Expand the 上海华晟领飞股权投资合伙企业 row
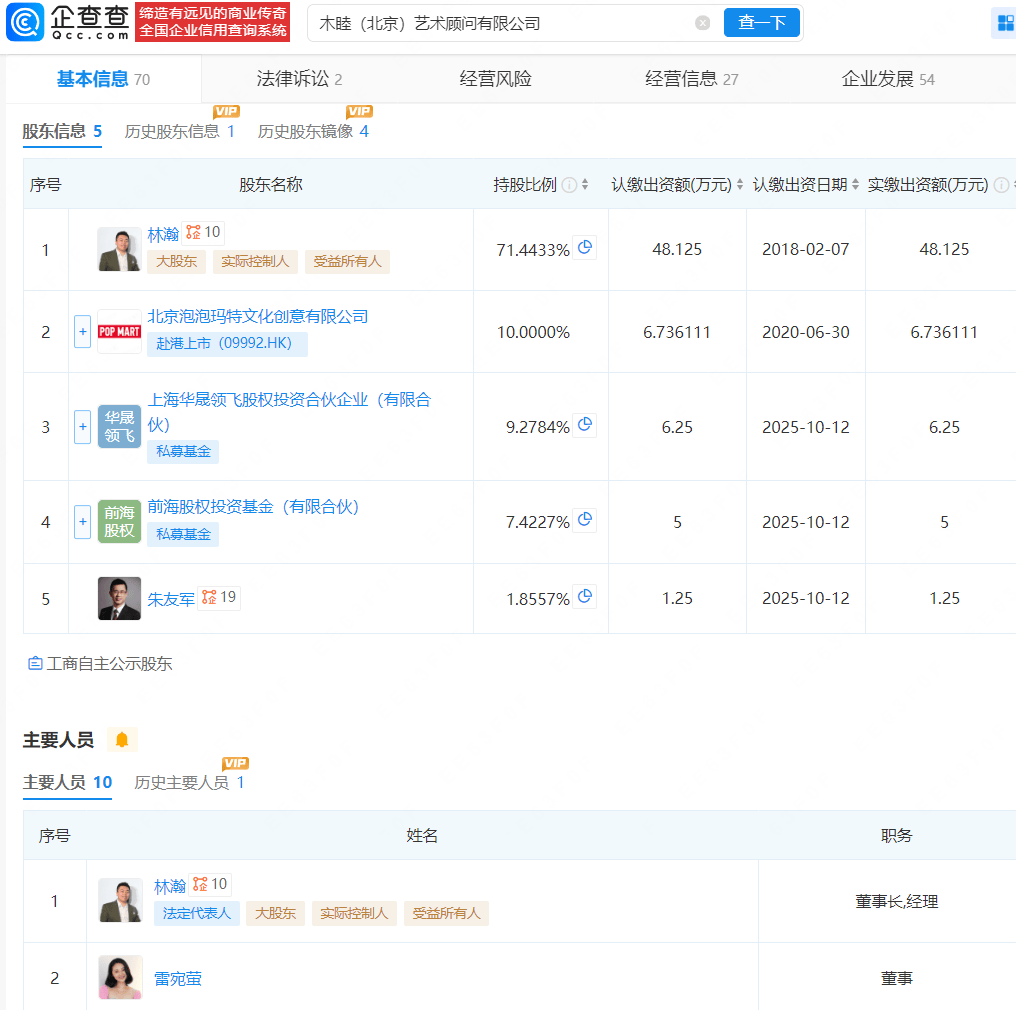The image size is (1016, 1010). pyautogui.click(x=82, y=427)
